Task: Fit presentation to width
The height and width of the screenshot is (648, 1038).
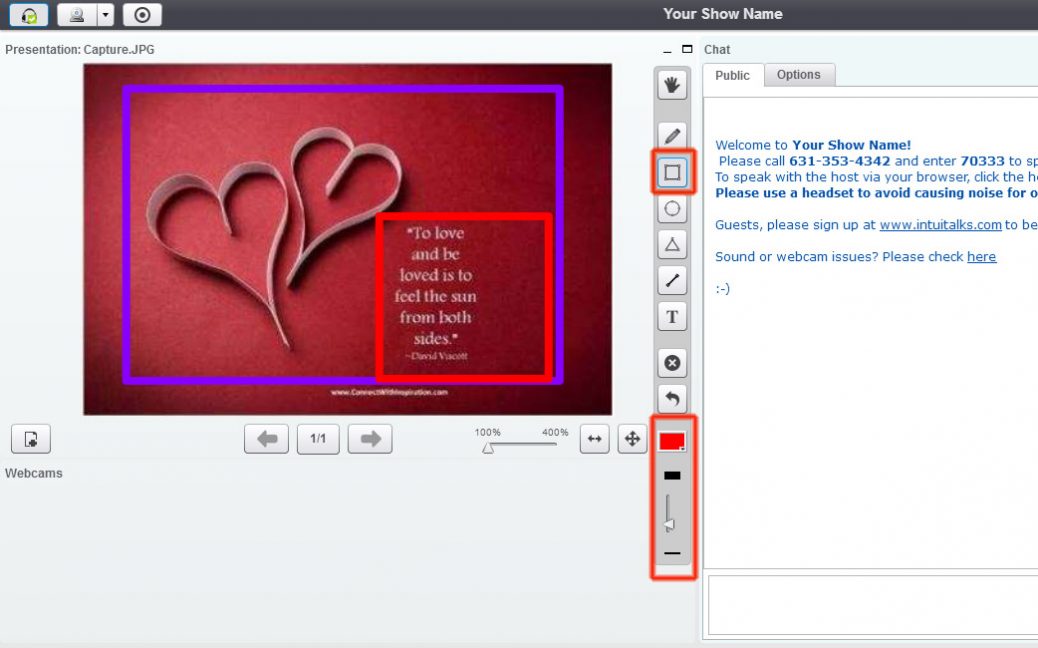Action: (x=594, y=439)
